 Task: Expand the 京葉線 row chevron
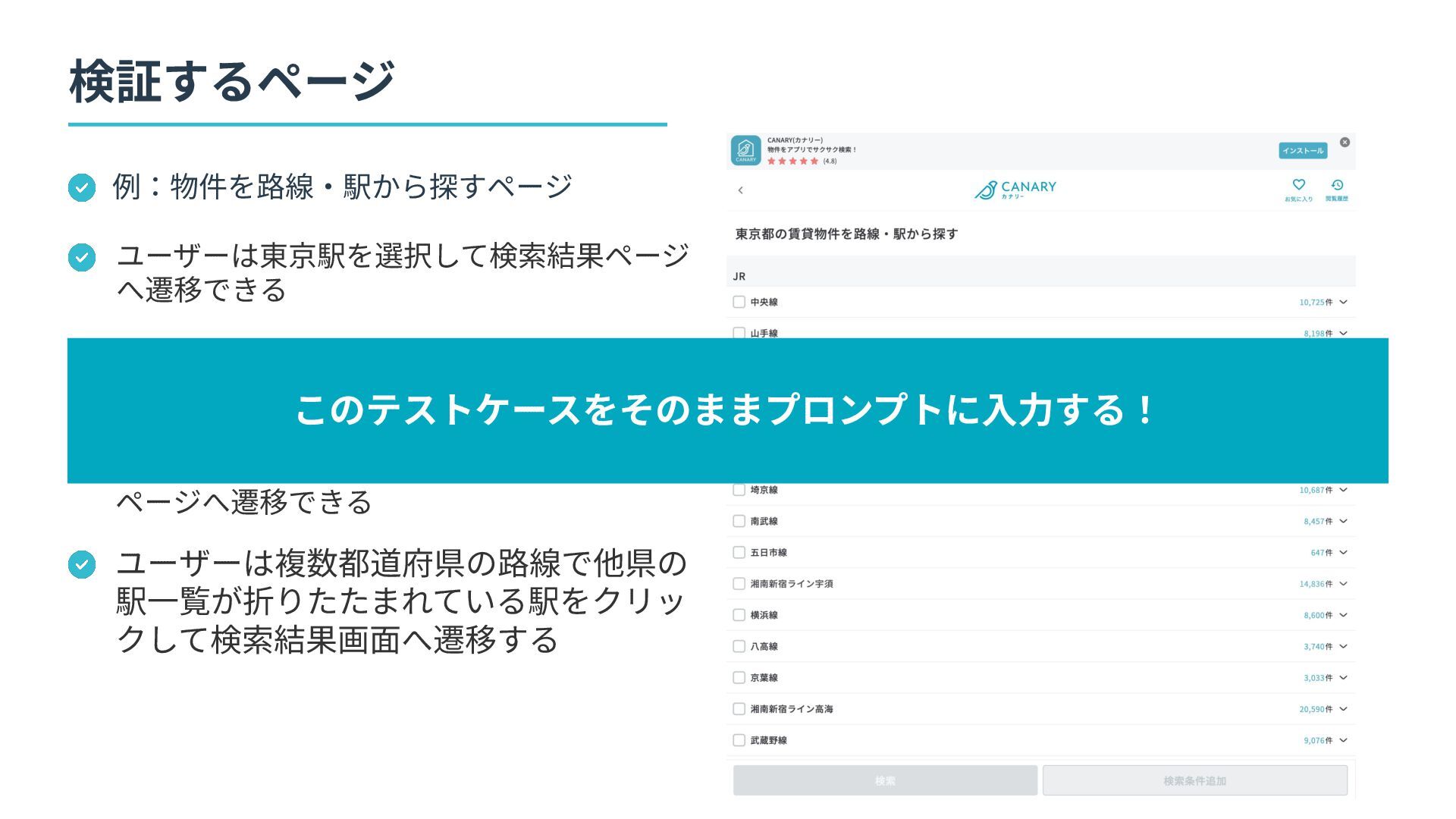(x=1343, y=678)
